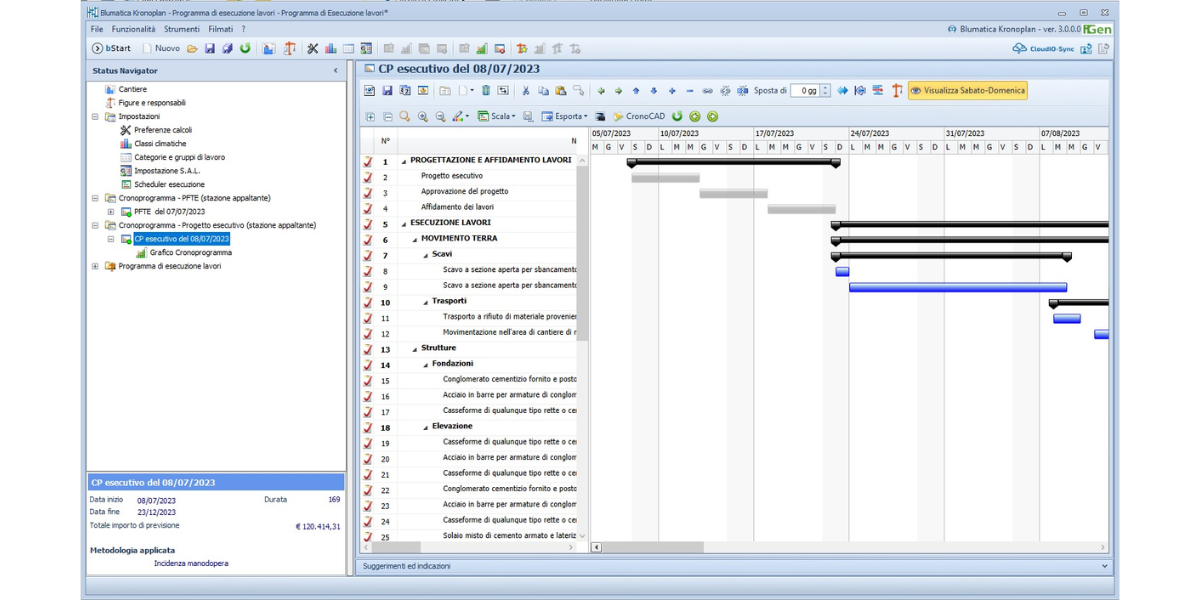Screen dimensions: 1200x600
Task: Click the bStart button in main toolbar
Action: tap(111, 48)
